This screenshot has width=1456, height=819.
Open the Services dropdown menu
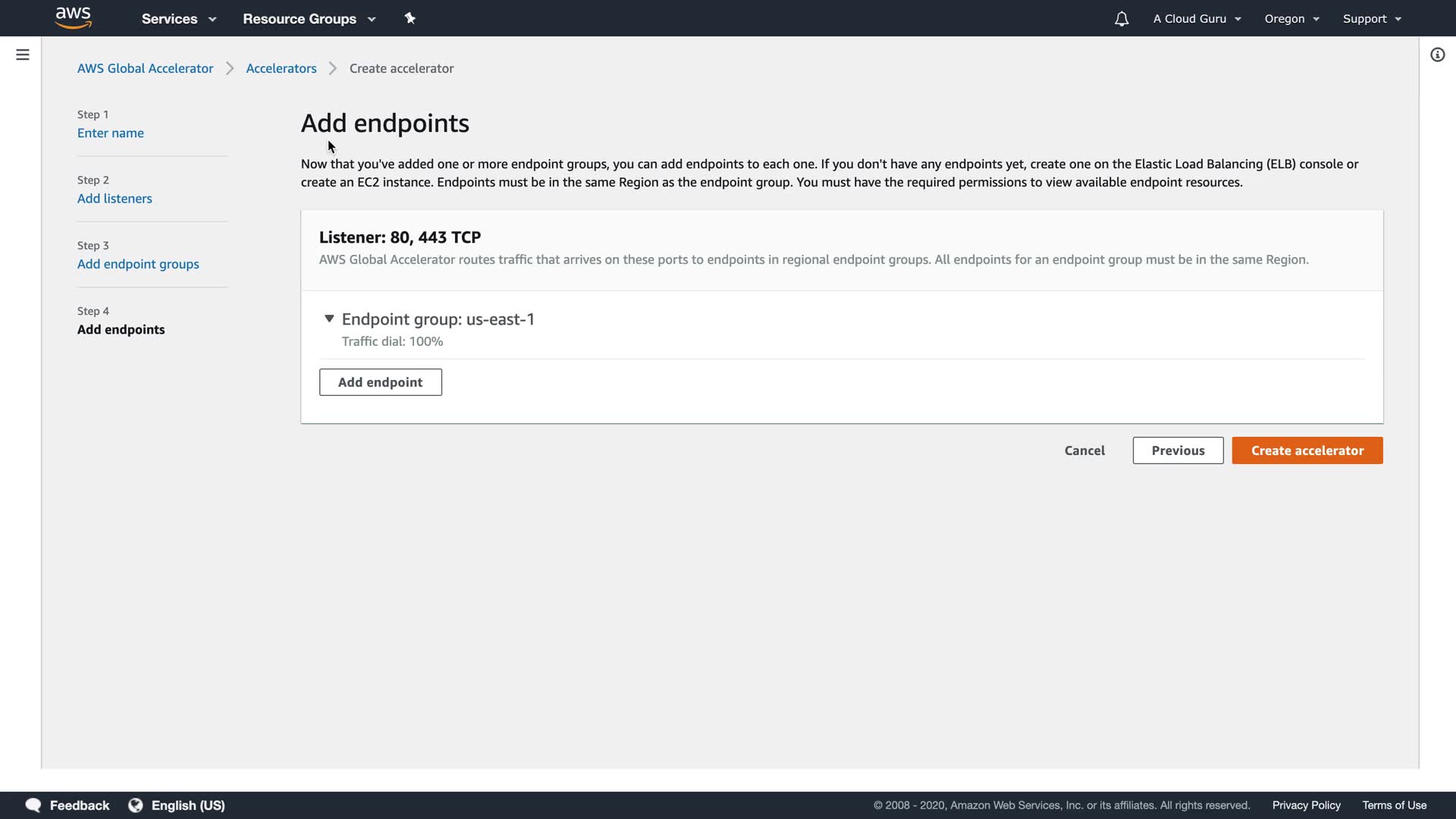[x=179, y=19]
